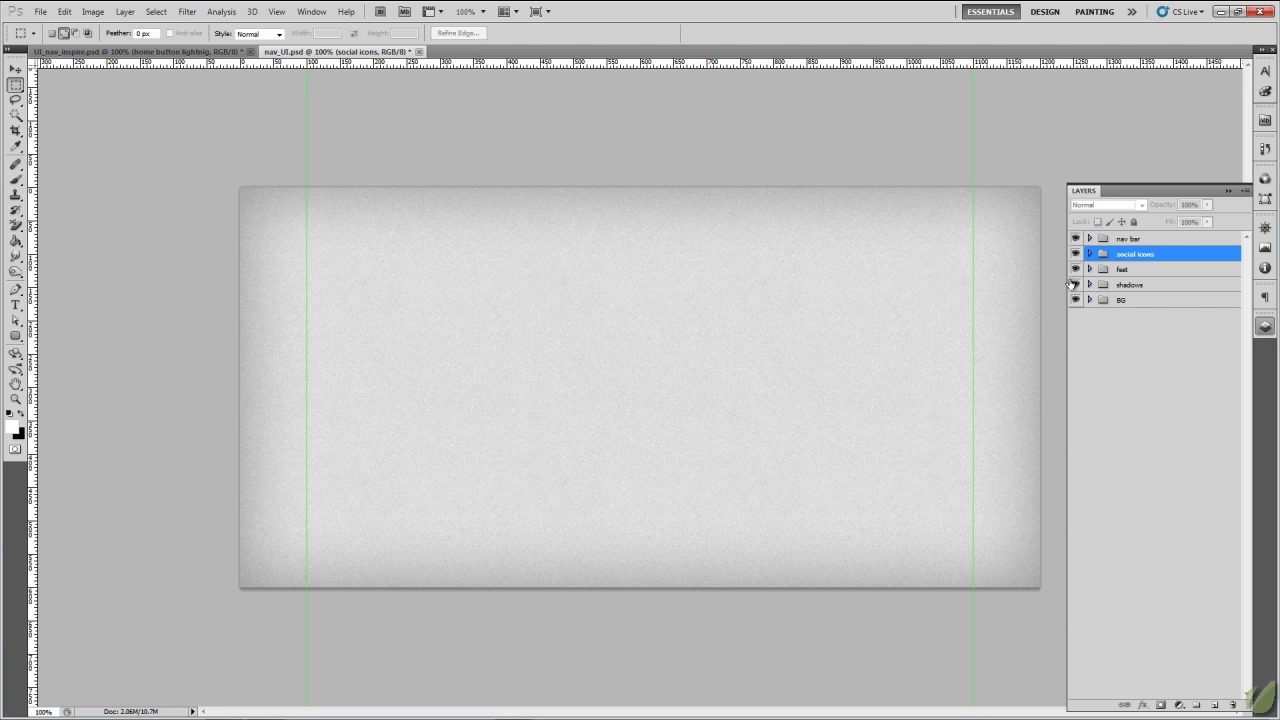
Task: Select the Quick Selection tool
Action: (x=16, y=116)
